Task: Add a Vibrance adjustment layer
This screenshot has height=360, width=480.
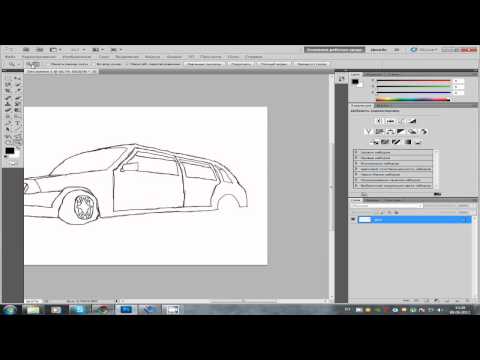Action: point(368,132)
